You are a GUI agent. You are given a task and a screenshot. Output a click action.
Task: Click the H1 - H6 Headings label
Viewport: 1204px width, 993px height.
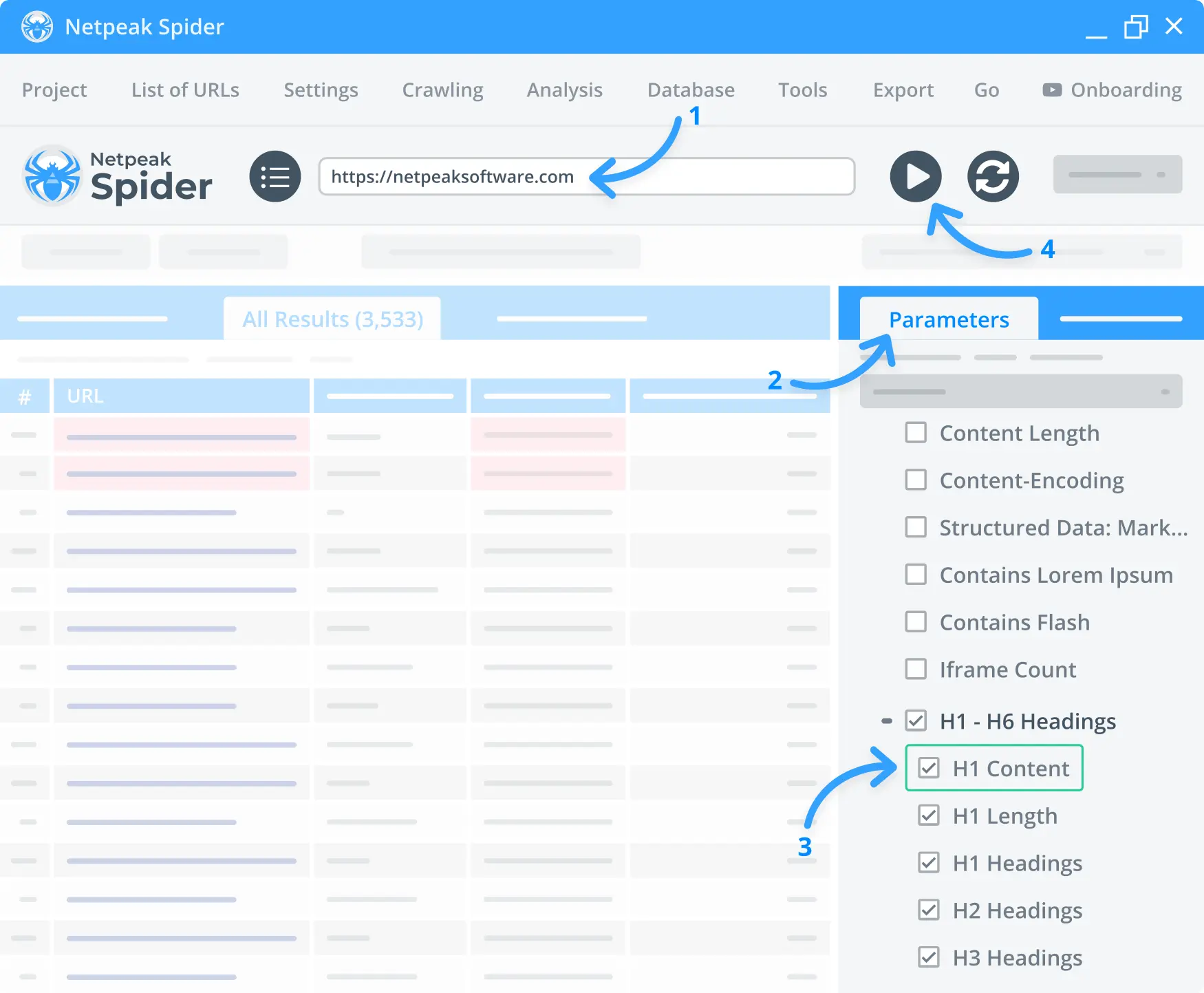1028,721
